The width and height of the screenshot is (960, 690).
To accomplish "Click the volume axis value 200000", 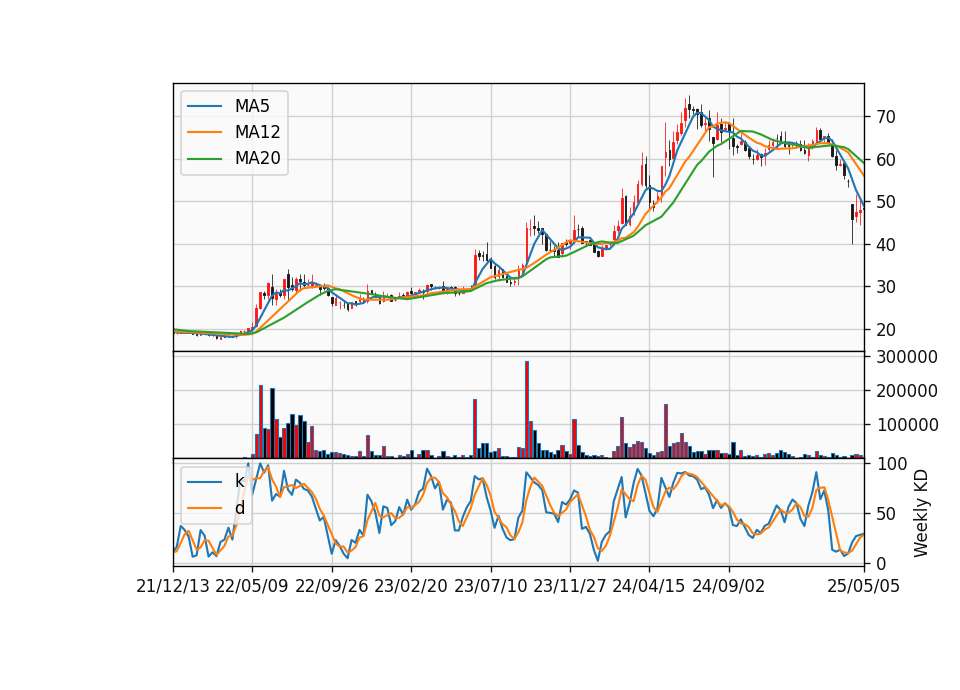I will 907,391.
